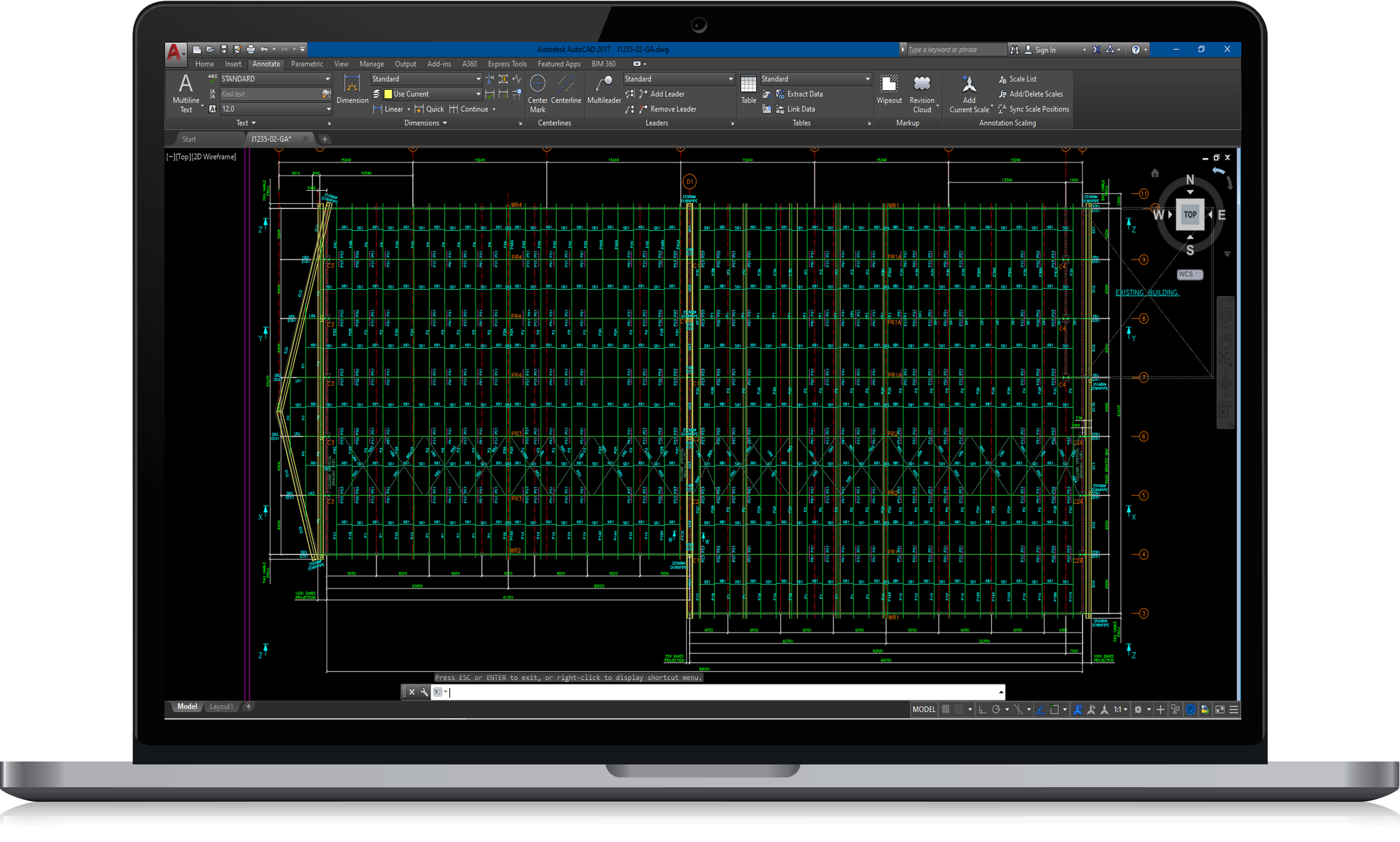The width and height of the screenshot is (1400, 842).
Task: Click the New drawing icon in Quick Access toolbar
Action: click(x=197, y=50)
